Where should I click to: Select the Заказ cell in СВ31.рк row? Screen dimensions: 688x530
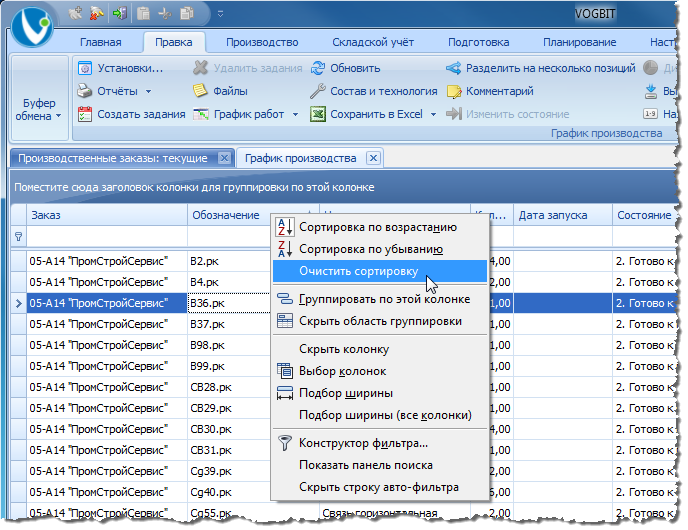pos(107,450)
